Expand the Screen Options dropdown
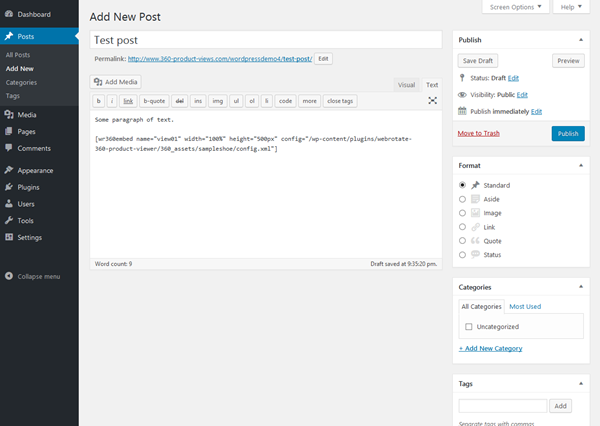Screen dimensions: 600x426 tap(517, 7)
